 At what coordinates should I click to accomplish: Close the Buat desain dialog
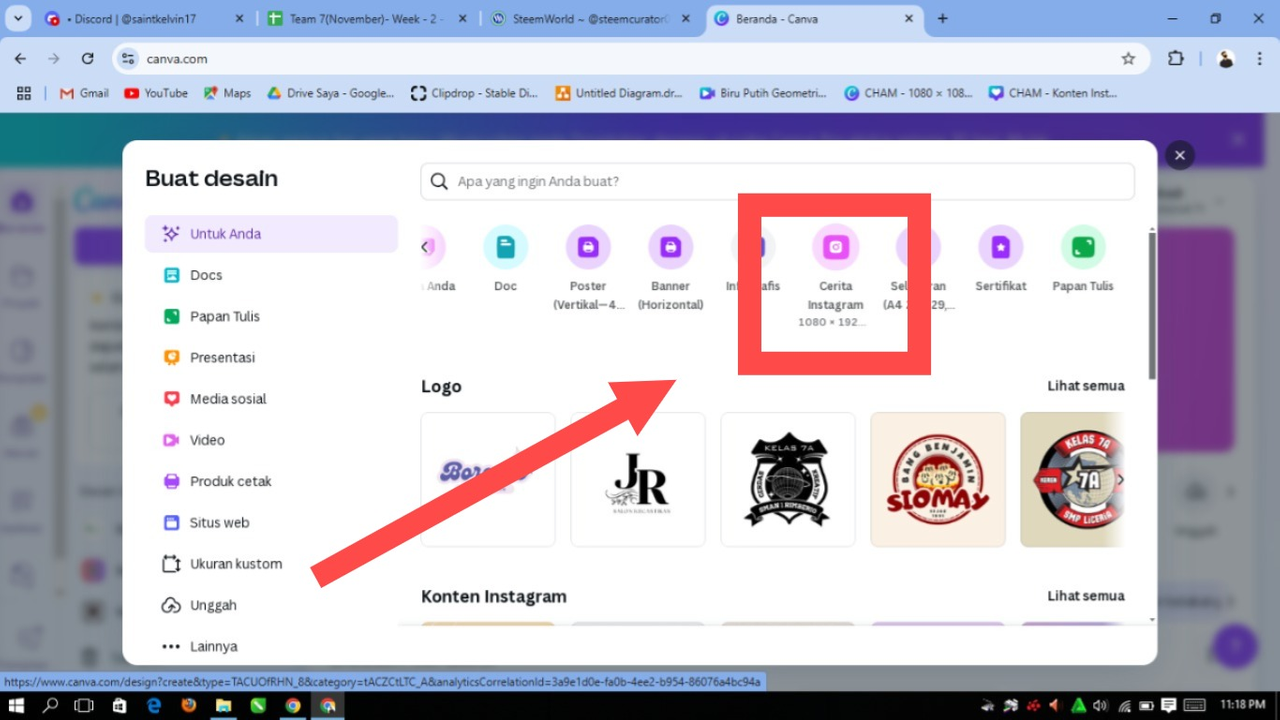1180,155
